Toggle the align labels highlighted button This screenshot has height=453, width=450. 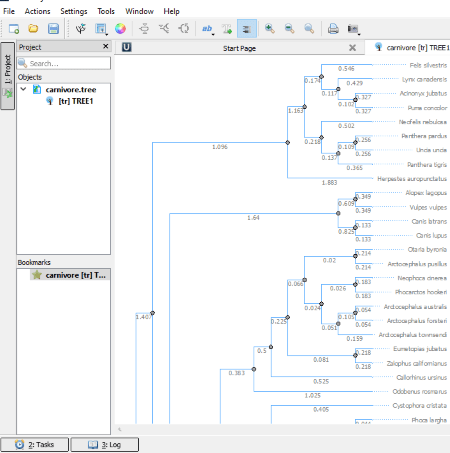tap(247, 29)
